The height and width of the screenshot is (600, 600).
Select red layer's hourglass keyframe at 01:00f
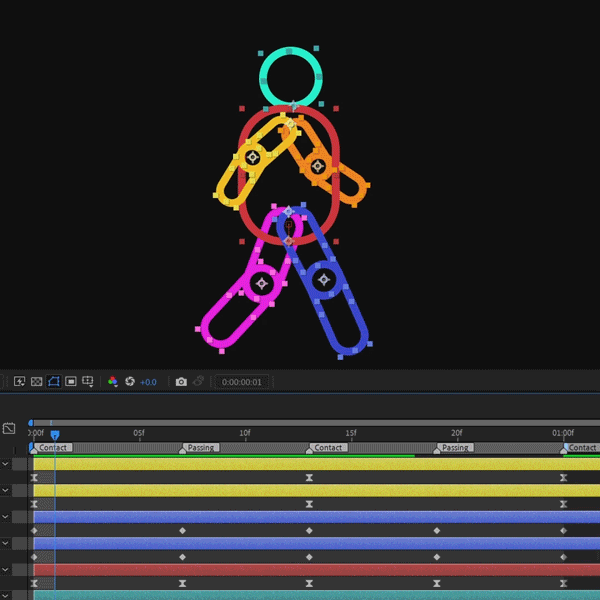pos(563,583)
